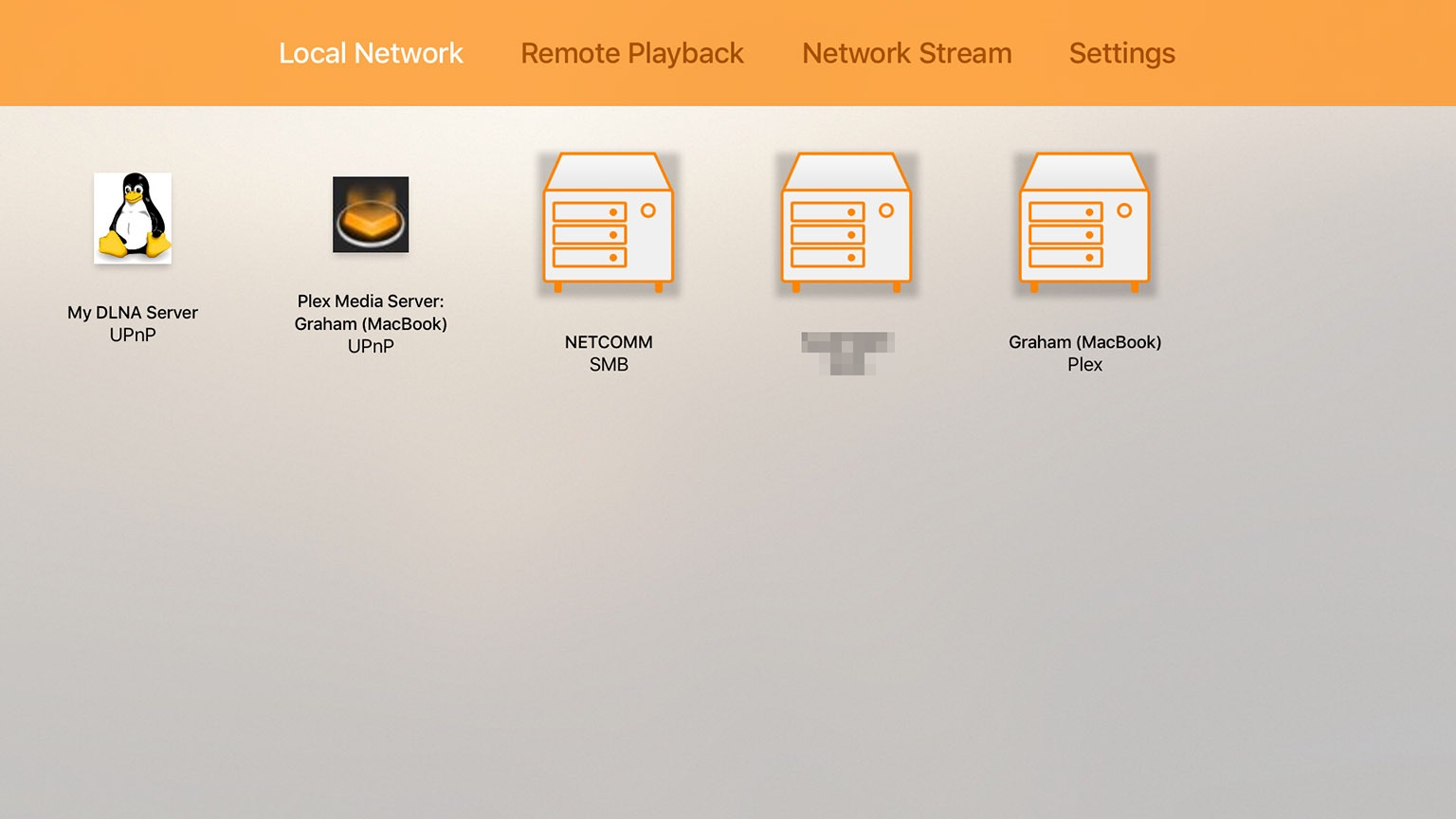The width and height of the screenshot is (1456, 819).
Task: Click the 'NETCOMM SMB' label
Action: [609, 353]
